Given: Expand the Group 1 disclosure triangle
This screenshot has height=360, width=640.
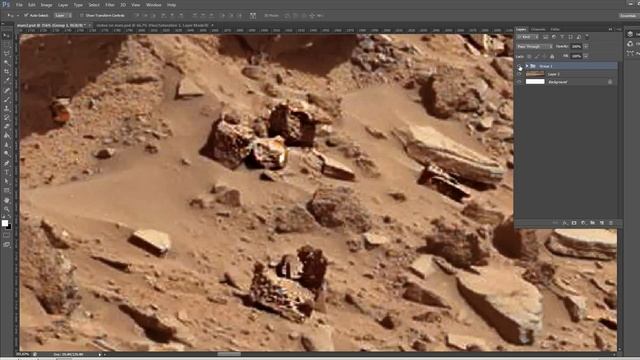Looking at the screenshot, I should (x=527, y=66).
